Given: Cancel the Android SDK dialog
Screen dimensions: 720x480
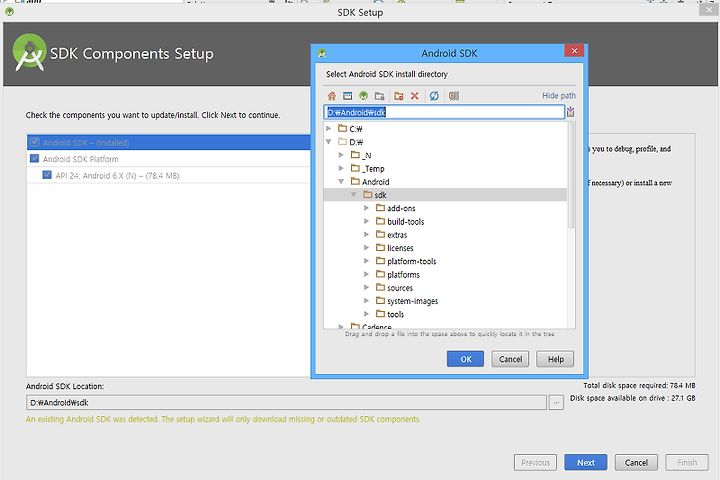Looking at the screenshot, I should tap(510, 359).
